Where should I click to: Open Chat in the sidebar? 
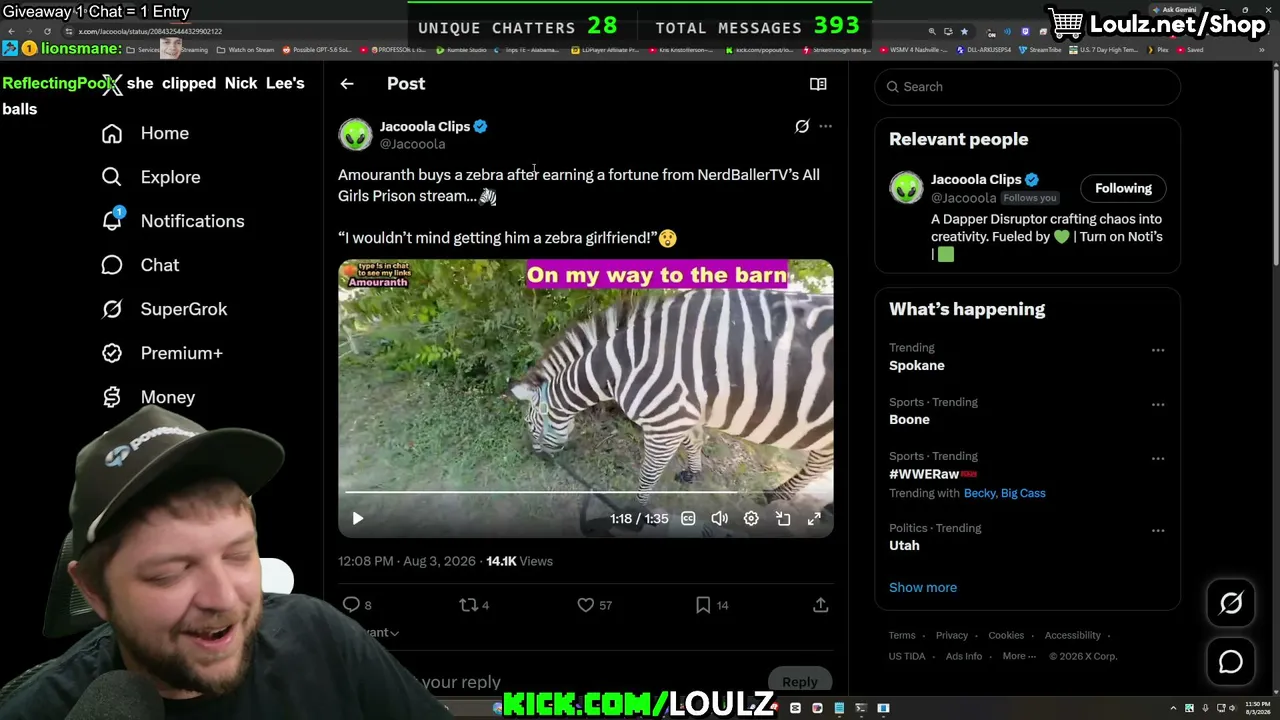click(160, 265)
